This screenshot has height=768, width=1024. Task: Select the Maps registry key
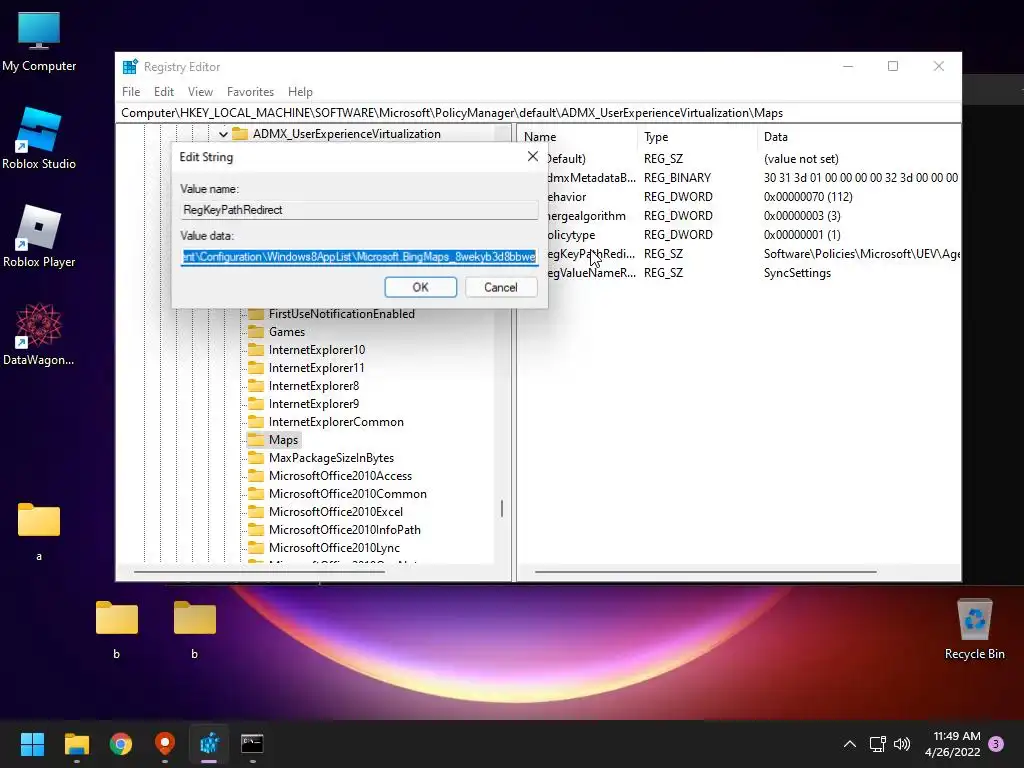point(283,440)
